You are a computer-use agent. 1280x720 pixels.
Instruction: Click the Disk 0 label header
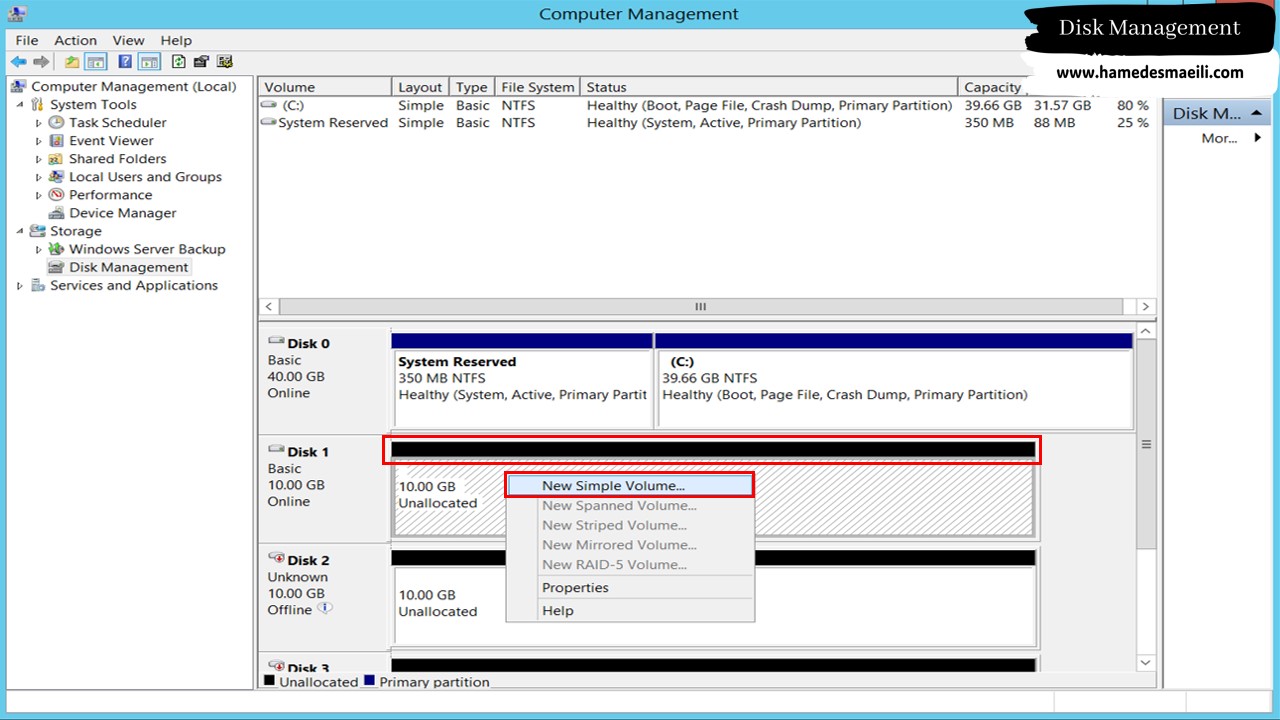308,343
